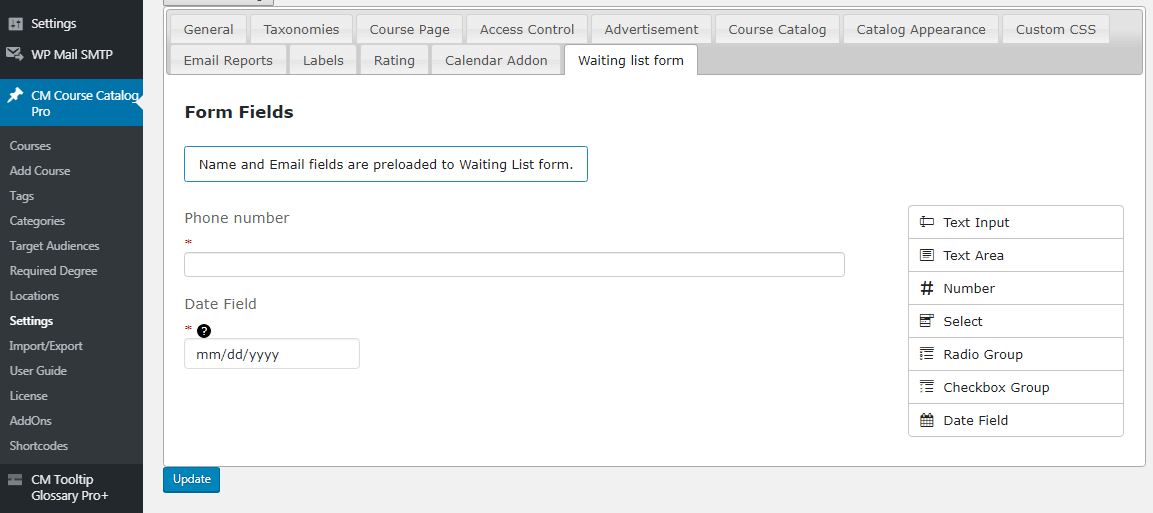Screen dimensions: 1153x513
Task: Click the CM Course Catalog pin icon
Action: 15,96
